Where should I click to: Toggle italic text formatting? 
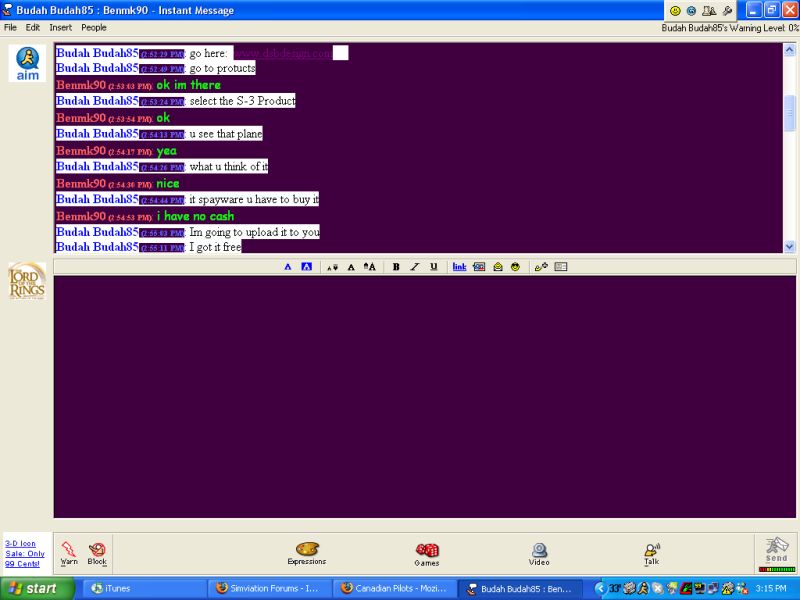pyautogui.click(x=414, y=267)
